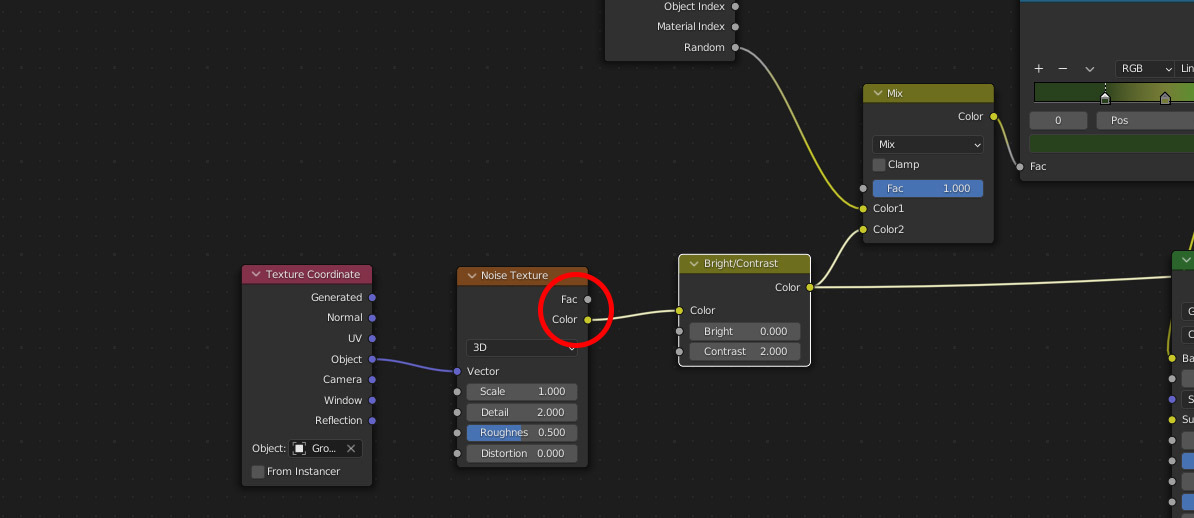Click the Object output socket of Texture Coordinate
This screenshot has height=518, width=1194.
click(x=372, y=359)
